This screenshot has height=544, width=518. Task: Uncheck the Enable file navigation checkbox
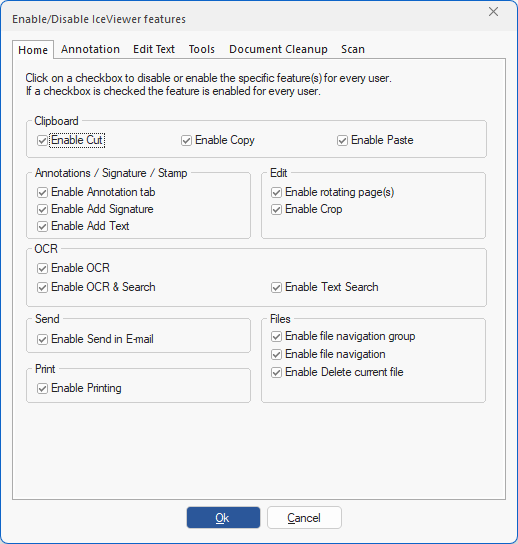(276, 355)
